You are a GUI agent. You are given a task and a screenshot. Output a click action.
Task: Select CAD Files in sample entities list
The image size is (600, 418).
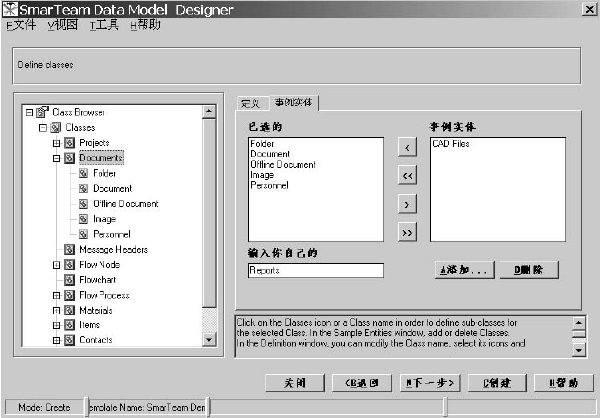(x=451, y=144)
